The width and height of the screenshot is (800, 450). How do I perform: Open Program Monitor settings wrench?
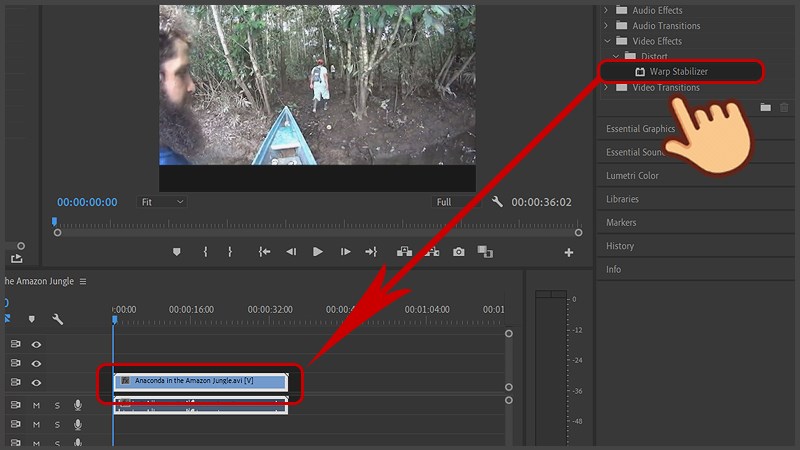point(497,202)
